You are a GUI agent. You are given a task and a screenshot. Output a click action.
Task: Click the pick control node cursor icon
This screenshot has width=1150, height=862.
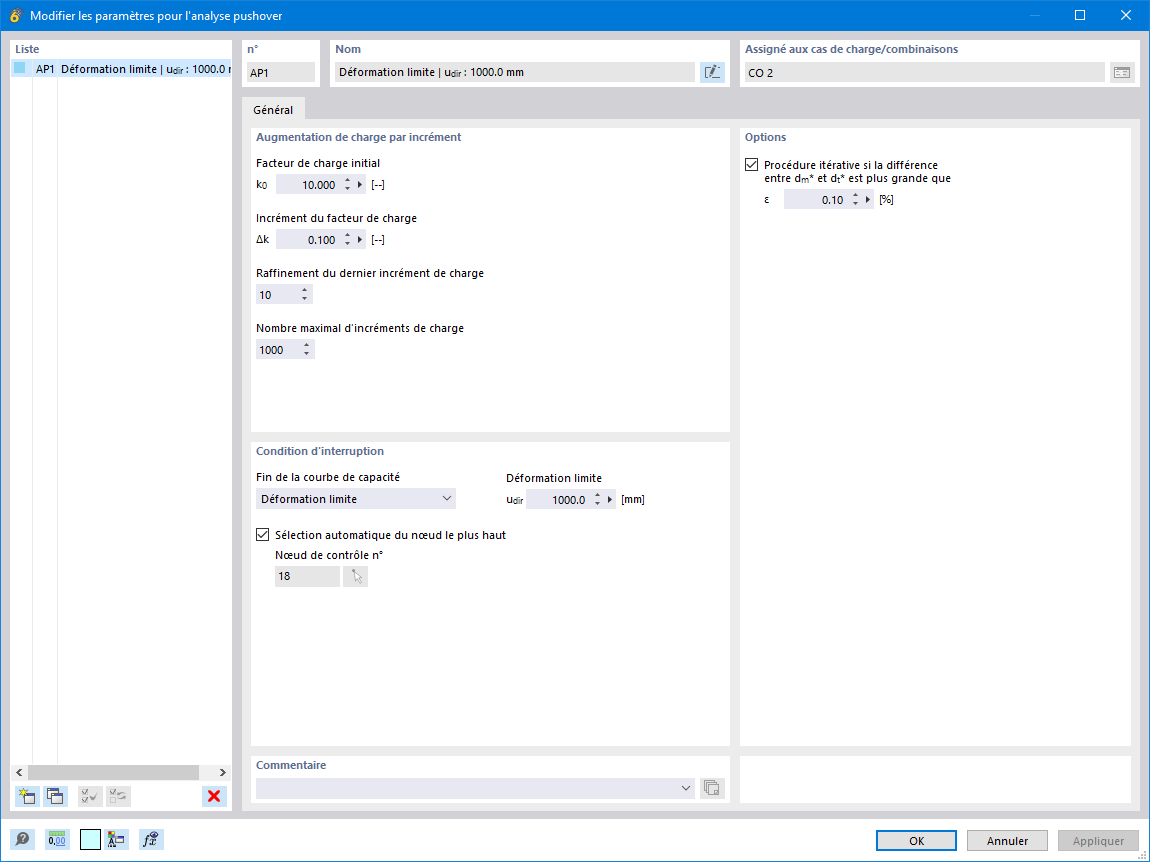tap(356, 576)
